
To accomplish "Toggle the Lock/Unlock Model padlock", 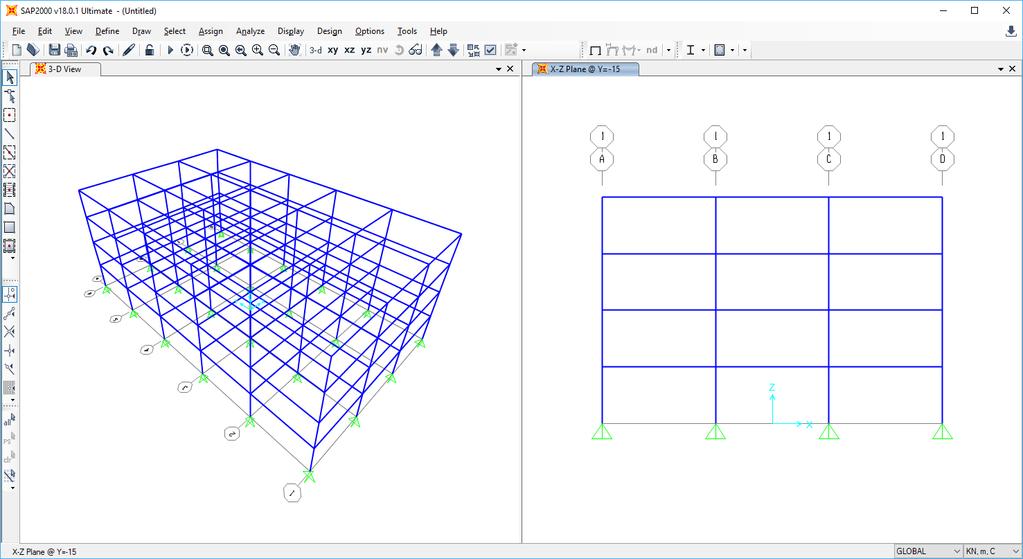I will click(x=149, y=50).
